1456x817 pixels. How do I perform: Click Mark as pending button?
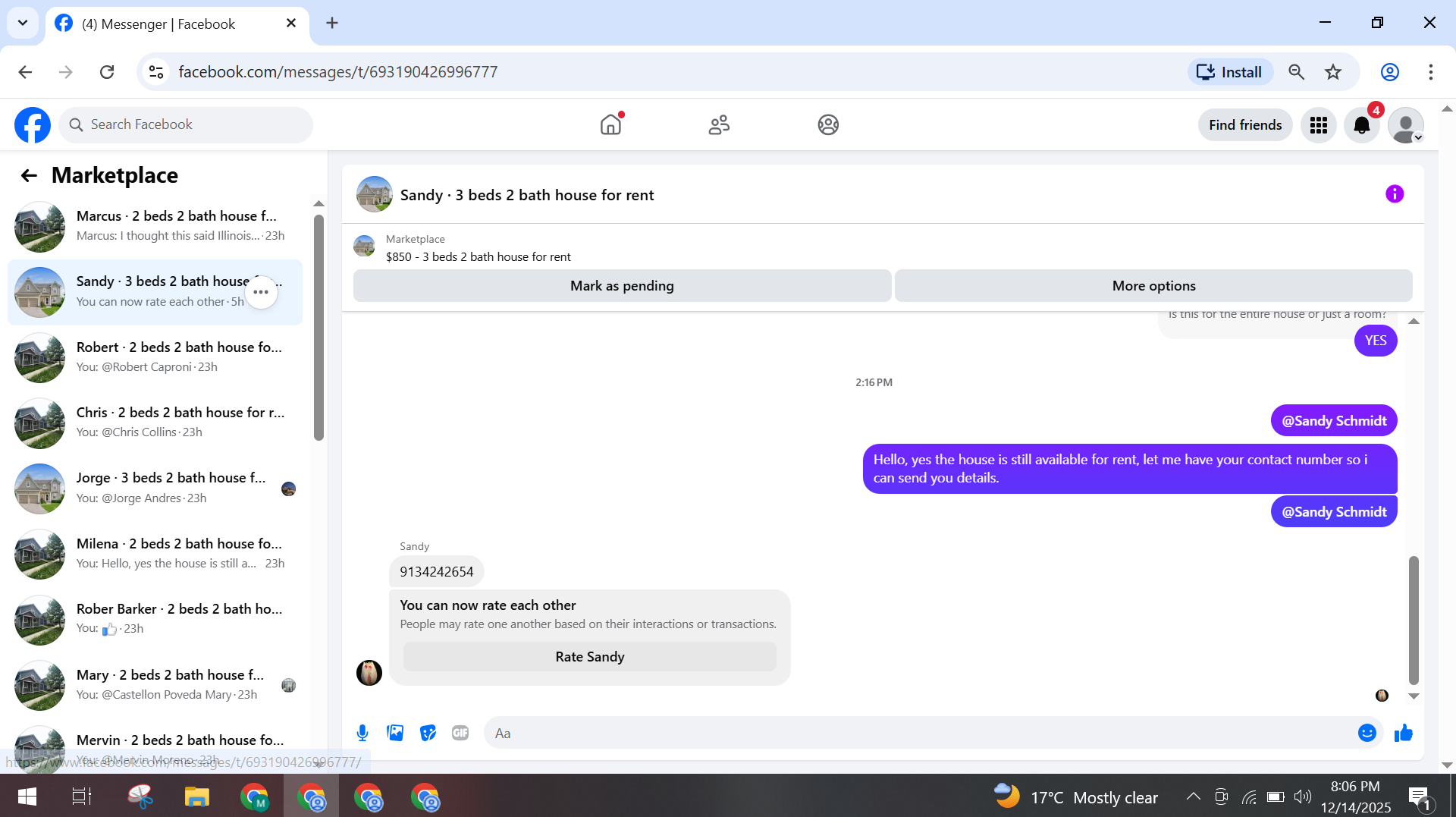click(x=622, y=286)
